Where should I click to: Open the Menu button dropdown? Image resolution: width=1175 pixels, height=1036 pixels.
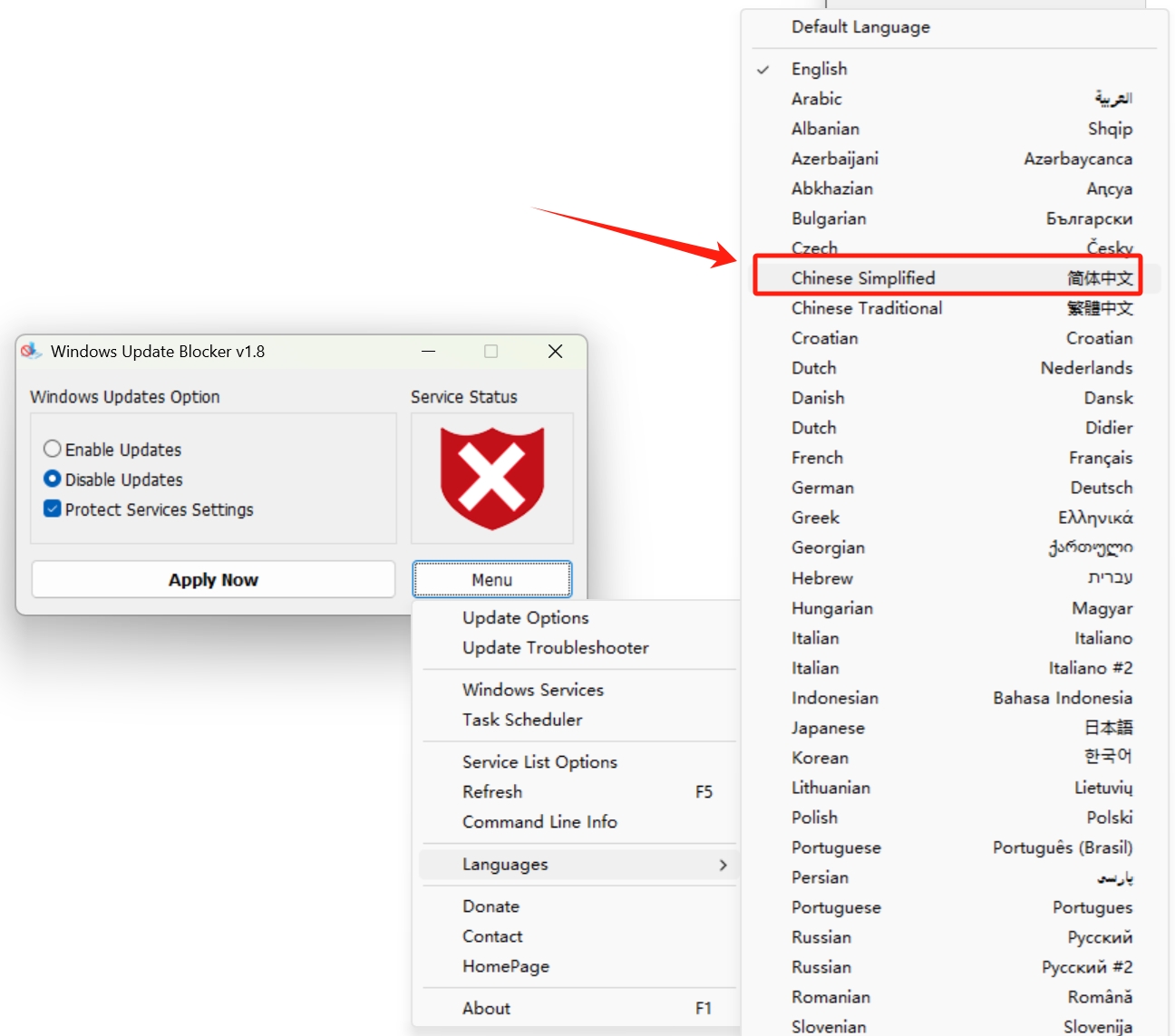(491, 580)
